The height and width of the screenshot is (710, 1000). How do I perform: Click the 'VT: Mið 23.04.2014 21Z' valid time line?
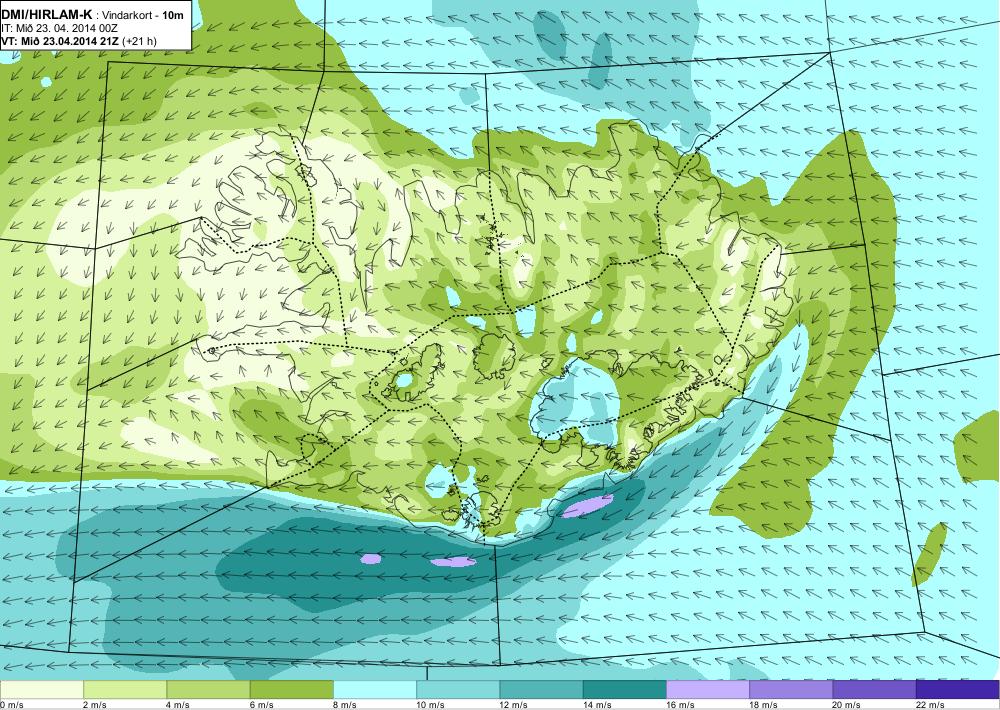pos(60,41)
